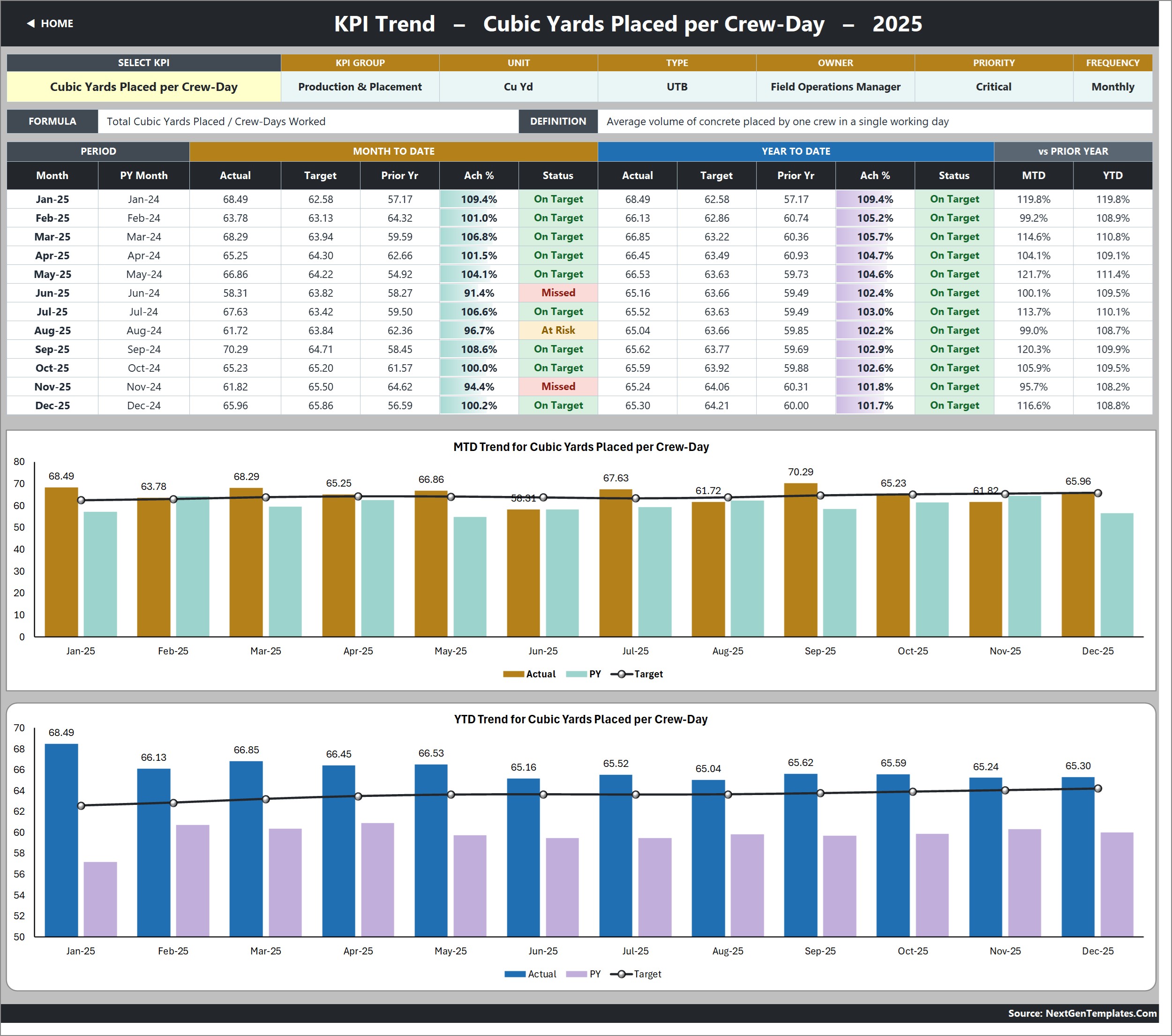Click the Feb-25 PY bar in YTD chart
Image resolution: width=1172 pixels, height=1036 pixels.
[x=193, y=881]
